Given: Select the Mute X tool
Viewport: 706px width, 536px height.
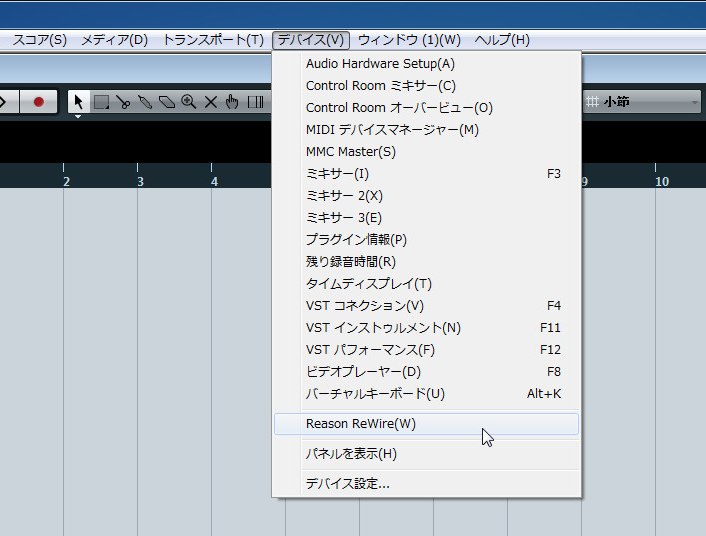Looking at the screenshot, I should point(210,102).
